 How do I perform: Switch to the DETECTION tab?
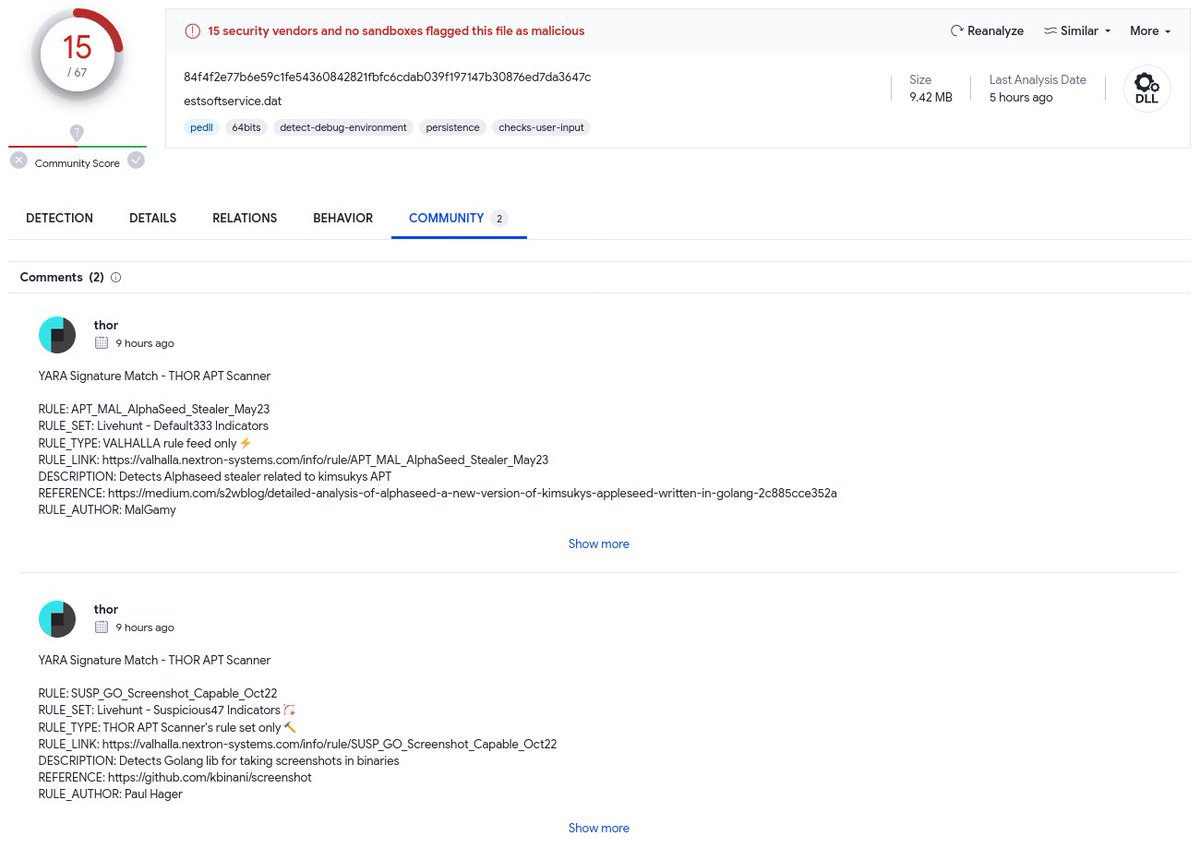pos(59,218)
